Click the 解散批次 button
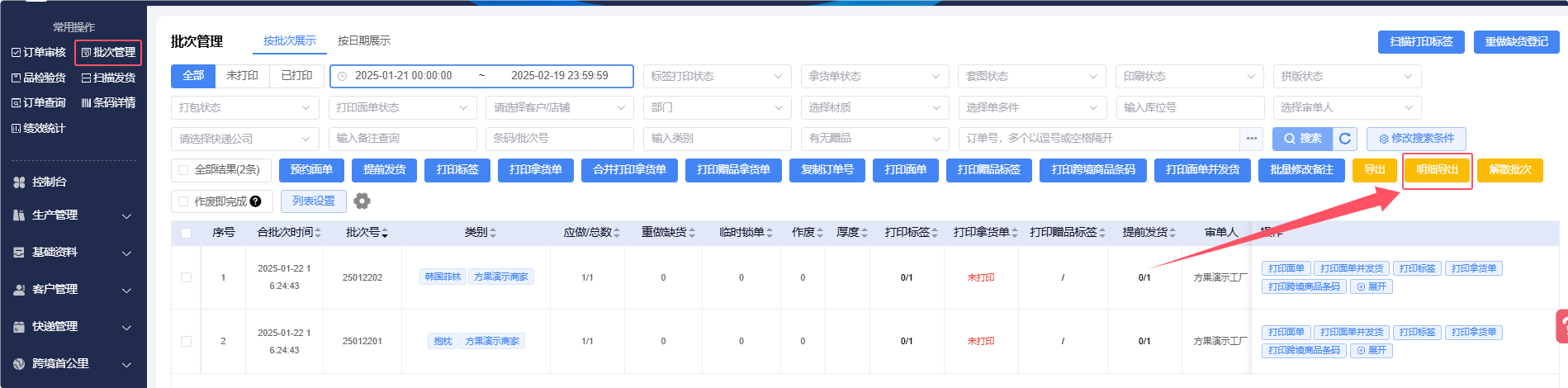The image size is (1568, 388). click(1509, 170)
